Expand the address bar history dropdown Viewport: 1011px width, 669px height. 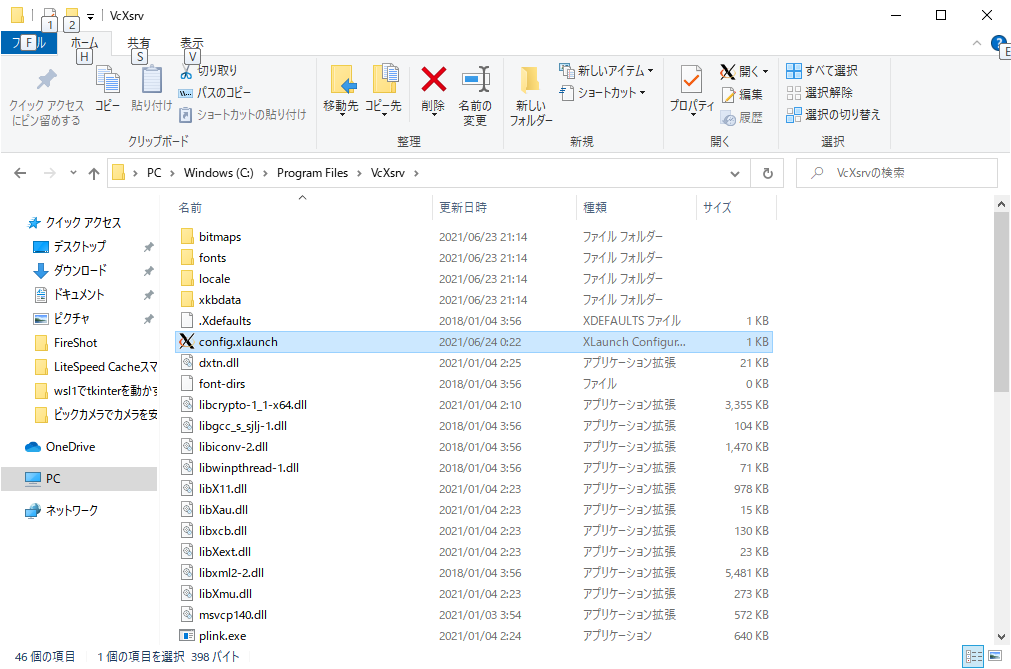coord(734,173)
